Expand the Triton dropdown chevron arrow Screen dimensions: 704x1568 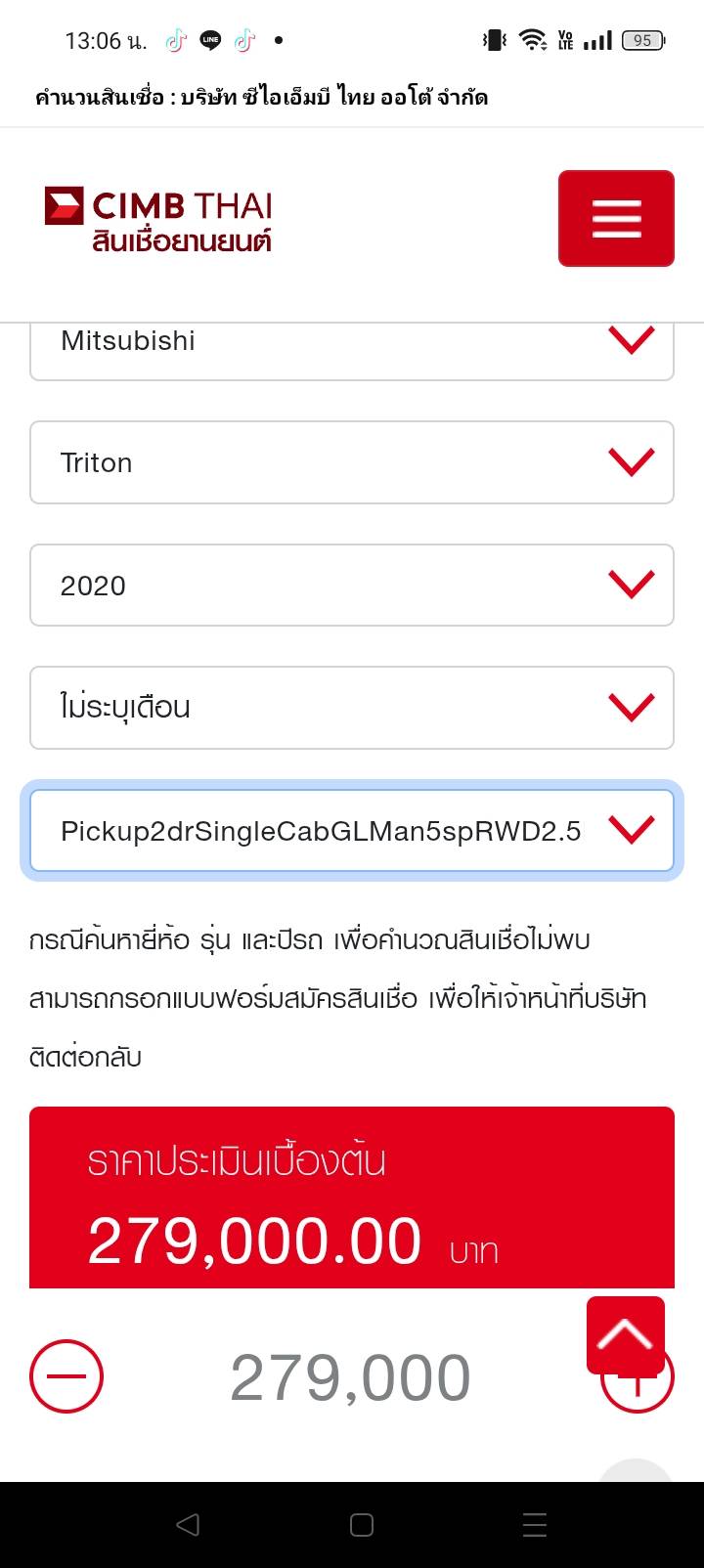[632, 462]
